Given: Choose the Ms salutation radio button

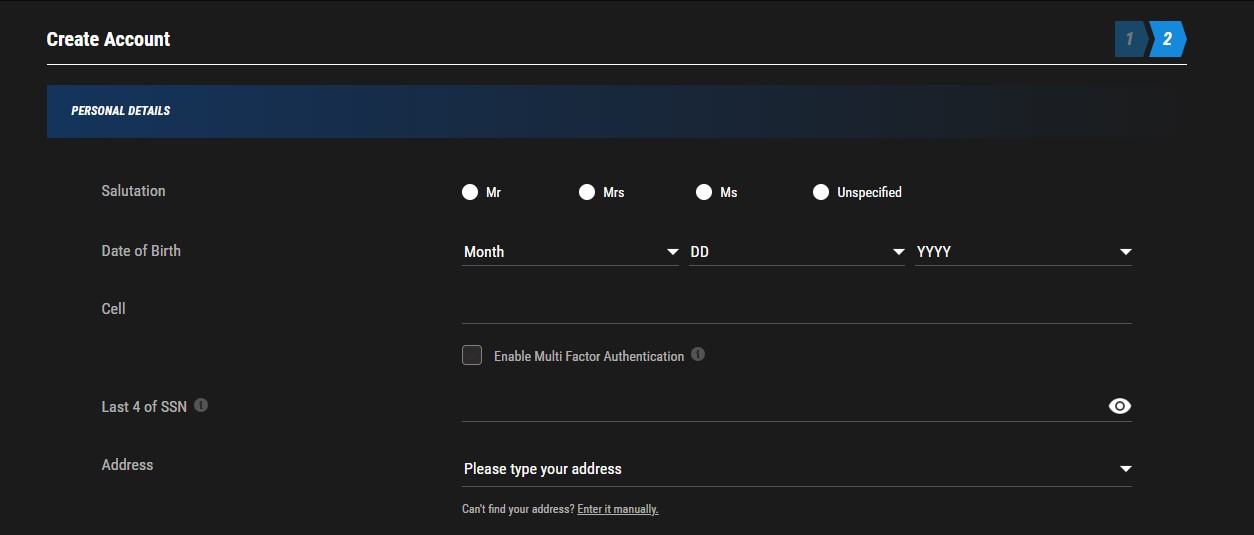Looking at the screenshot, I should pyautogui.click(x=704, y=192).
